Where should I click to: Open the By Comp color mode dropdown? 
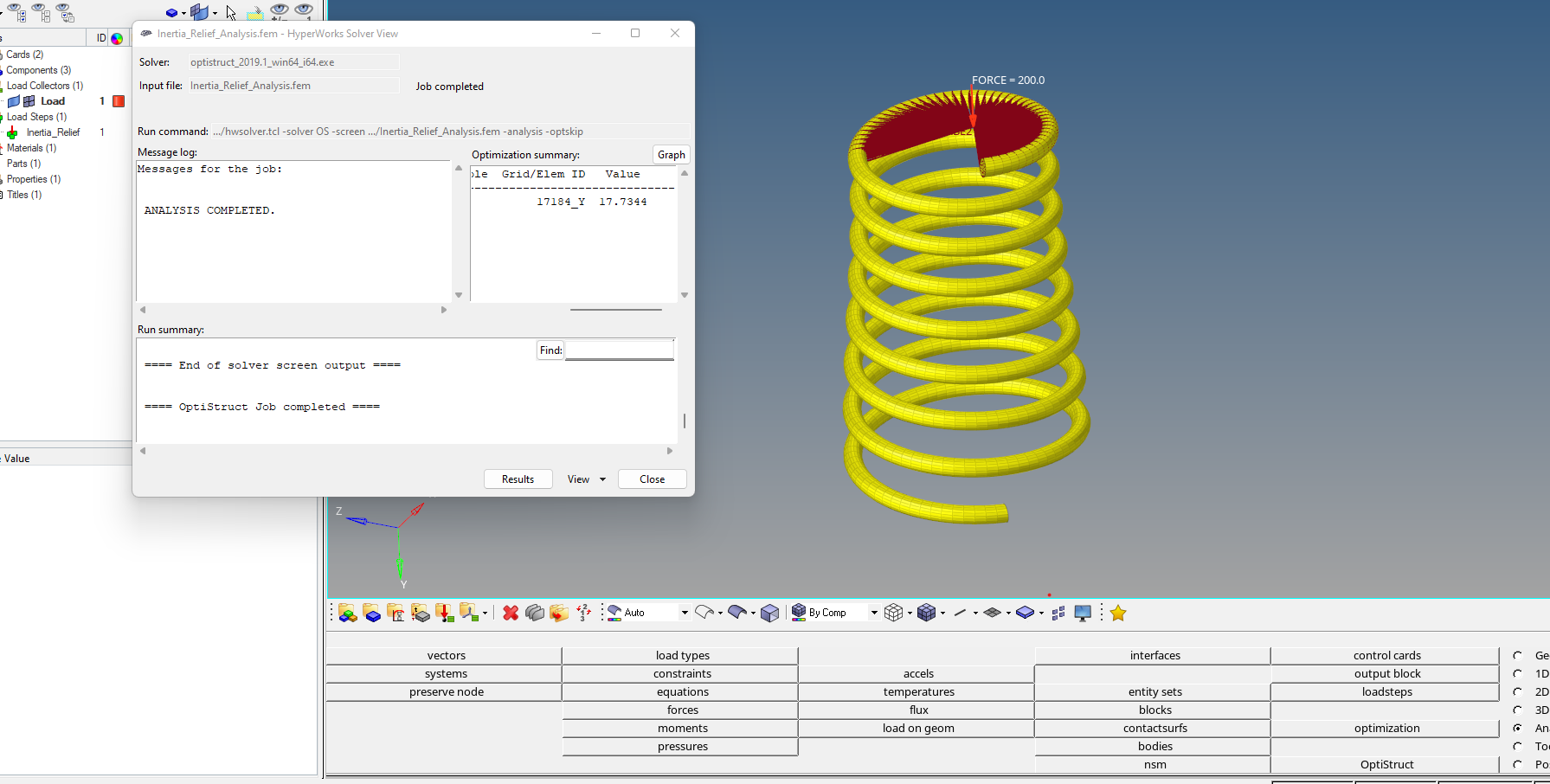click(x=873, y=613)
